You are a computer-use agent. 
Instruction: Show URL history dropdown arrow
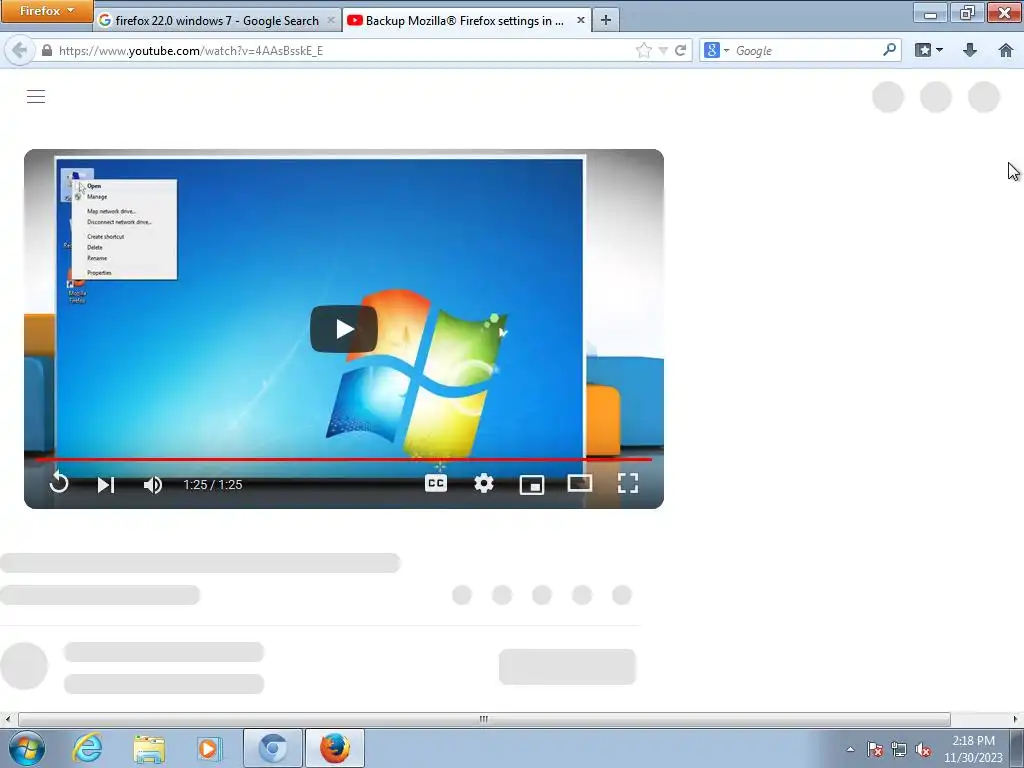coord(663,50)
